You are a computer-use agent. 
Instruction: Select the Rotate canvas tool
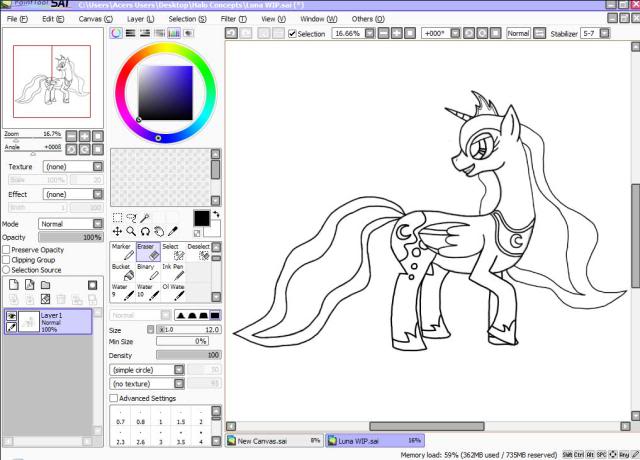point(145,231)
